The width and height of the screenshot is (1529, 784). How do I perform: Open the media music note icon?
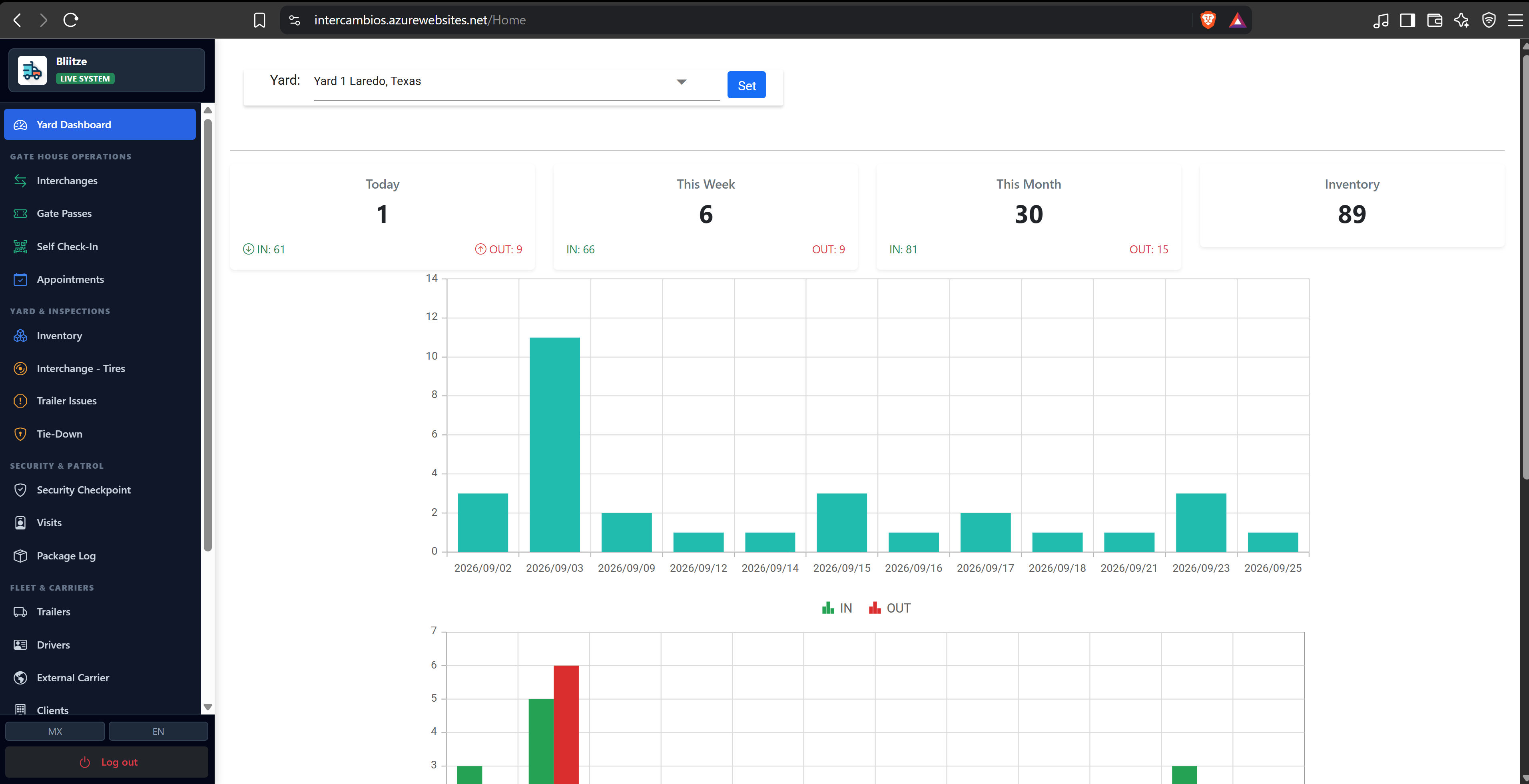1381,20
